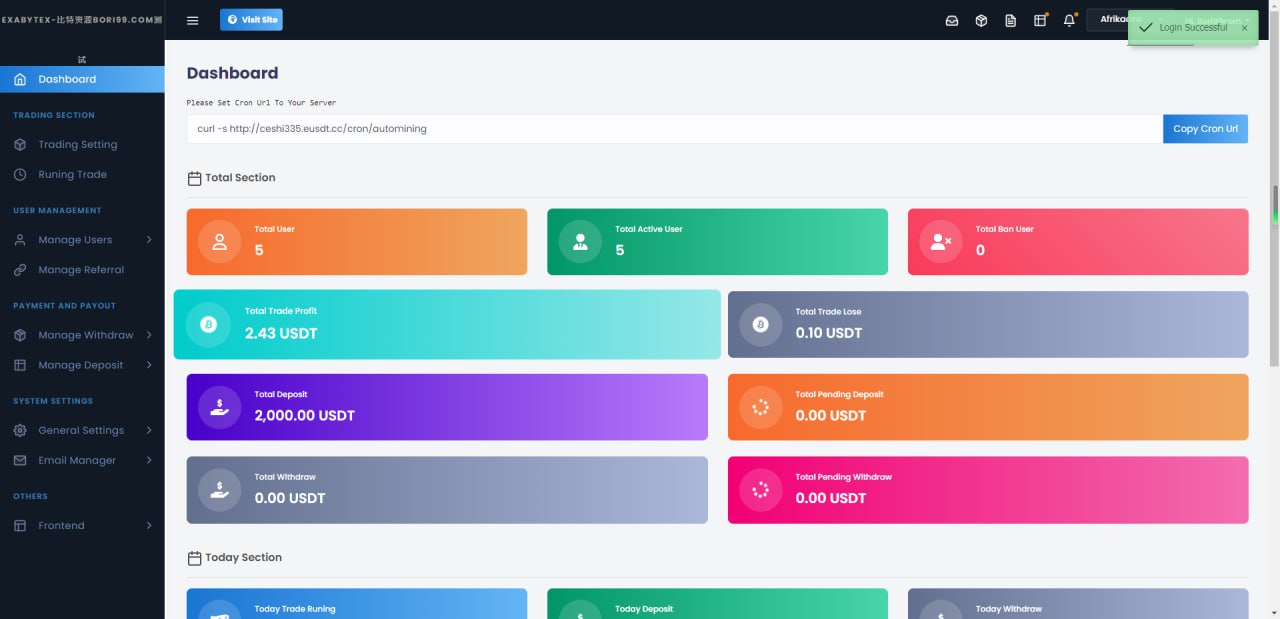Image resolution: width=1280 pixels, height=619 pixels.
Task: Click the Total User person icon
Action: point(219,241)
